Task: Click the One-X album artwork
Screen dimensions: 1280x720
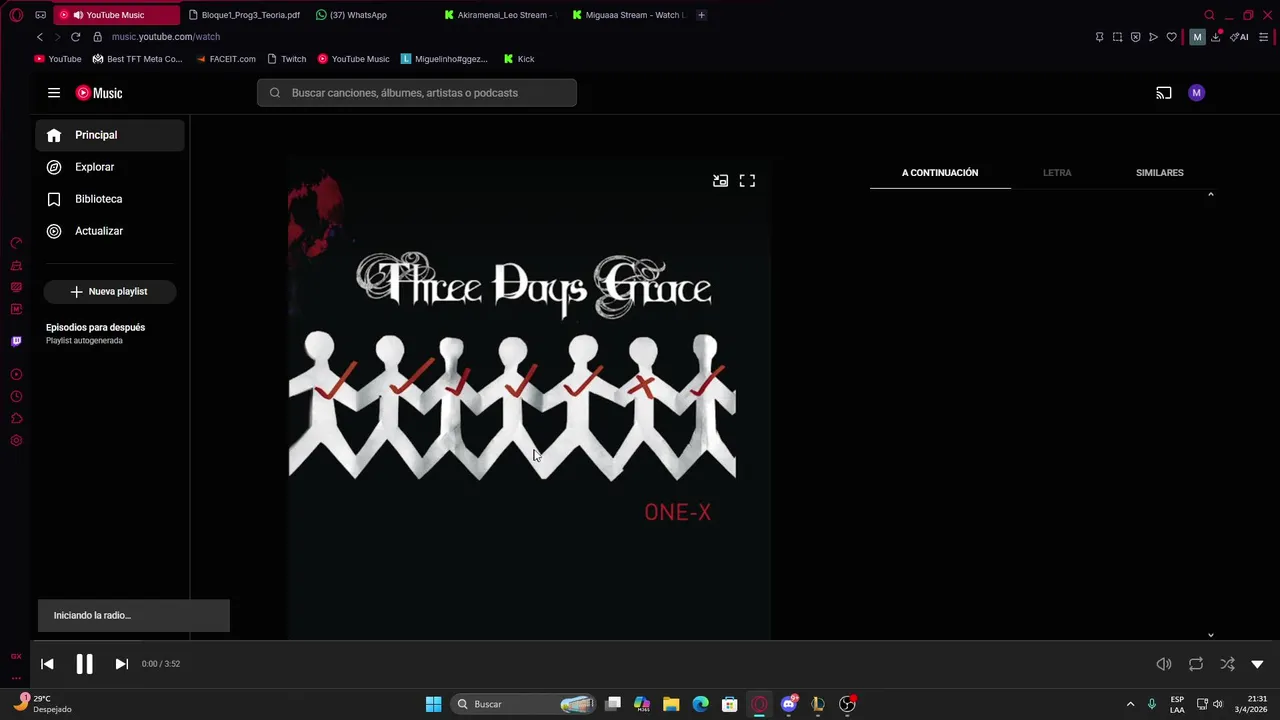Action: tap(529, 399)
